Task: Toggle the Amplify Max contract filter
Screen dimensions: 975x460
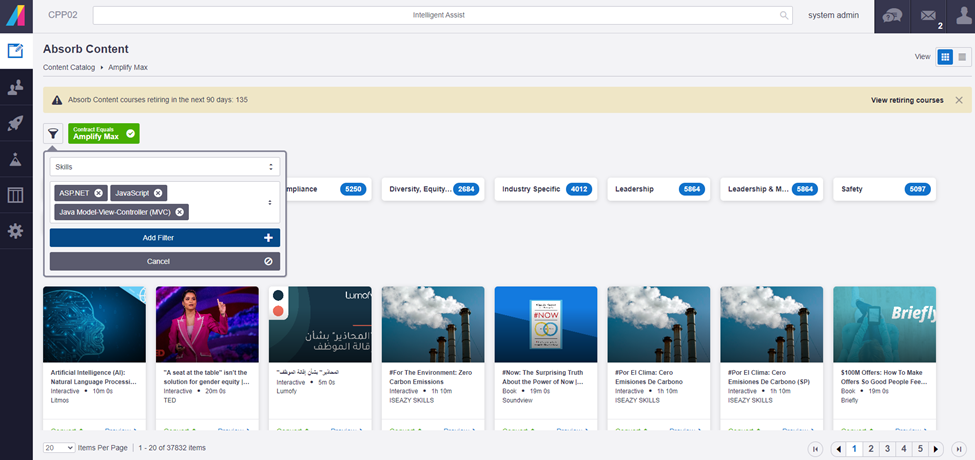Action: [104, 133]
